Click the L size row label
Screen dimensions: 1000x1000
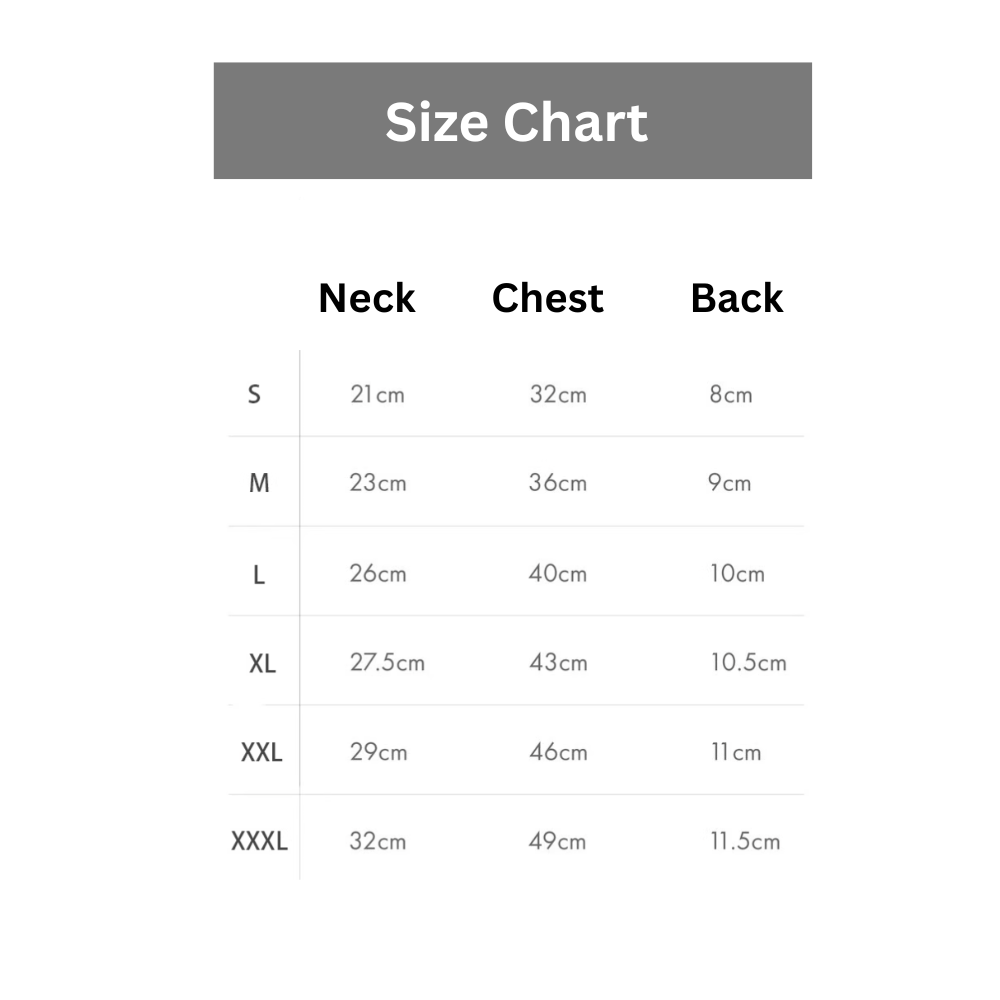point(259,574)
